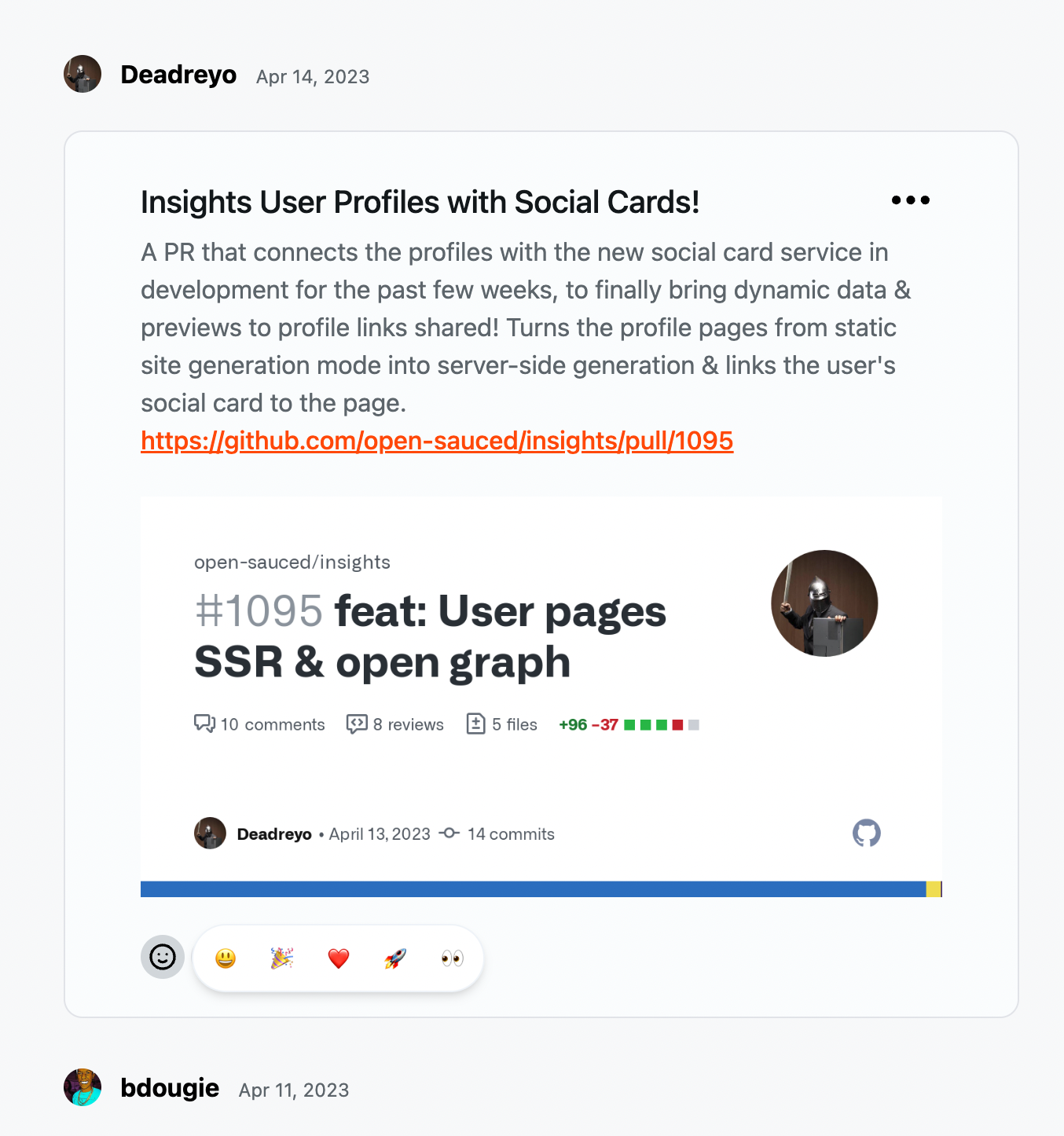Open GitHub via the Octocat icon
Screen dimensions: 1064x1136
tap(867, 834)
